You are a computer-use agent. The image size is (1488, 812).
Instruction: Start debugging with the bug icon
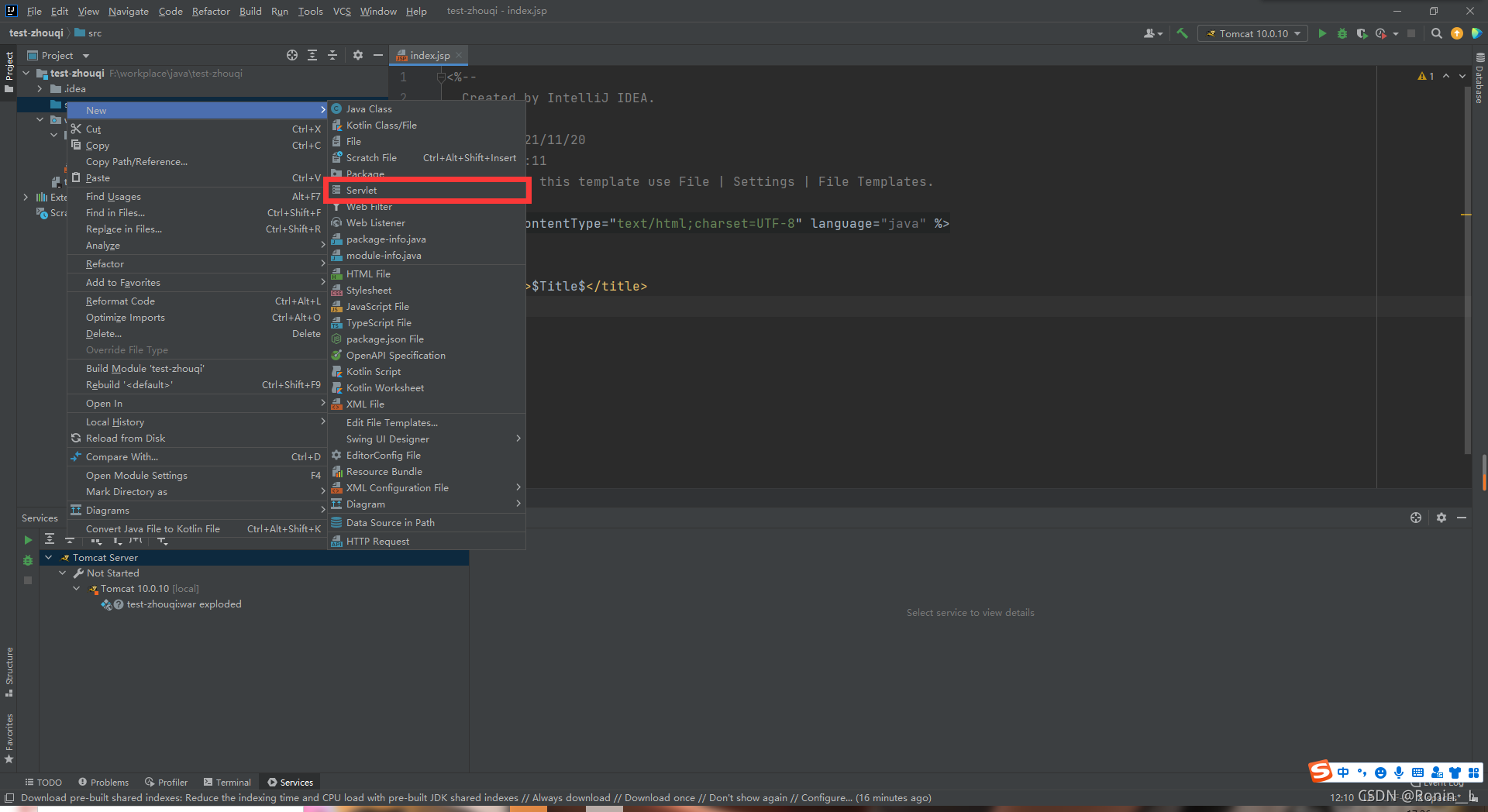(1342, 33)
